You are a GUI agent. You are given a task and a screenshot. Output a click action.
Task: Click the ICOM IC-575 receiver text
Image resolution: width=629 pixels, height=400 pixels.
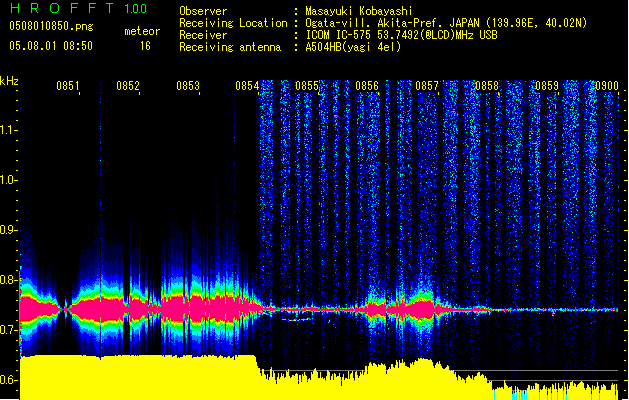point(401,35)
